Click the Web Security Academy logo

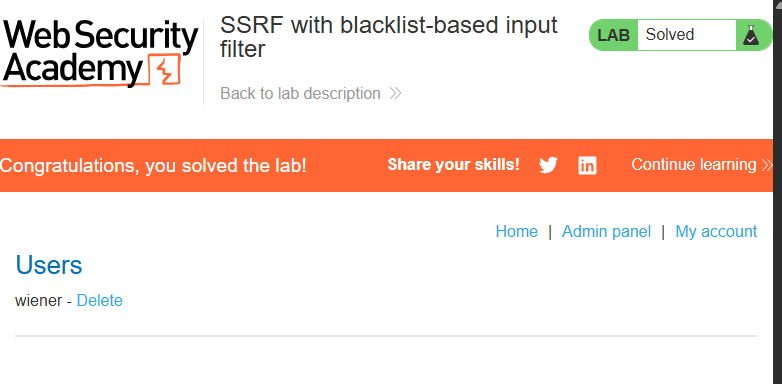pos(100,54)
